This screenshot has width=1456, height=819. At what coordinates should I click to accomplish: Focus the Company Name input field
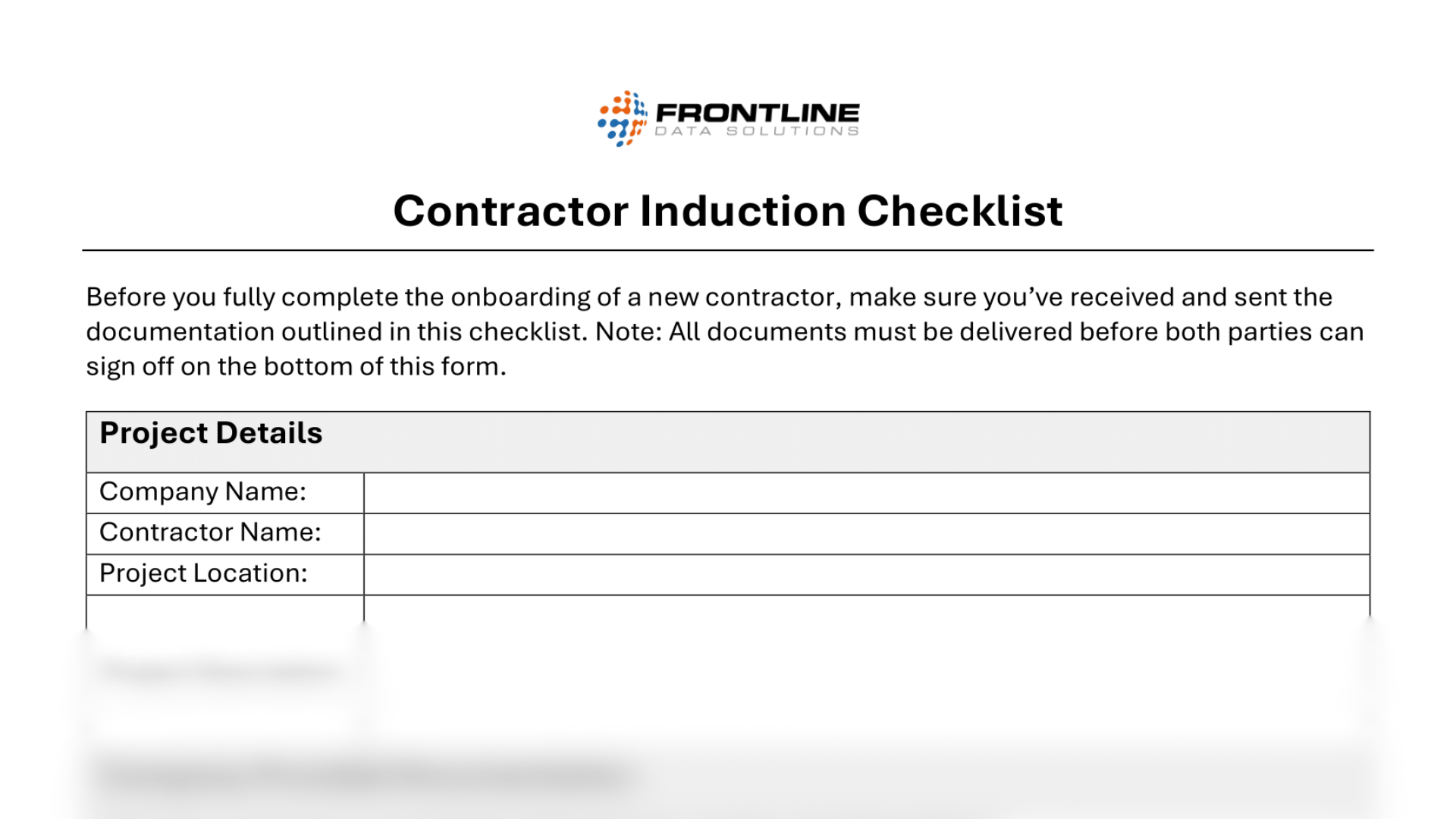click(x=866, y=493)
